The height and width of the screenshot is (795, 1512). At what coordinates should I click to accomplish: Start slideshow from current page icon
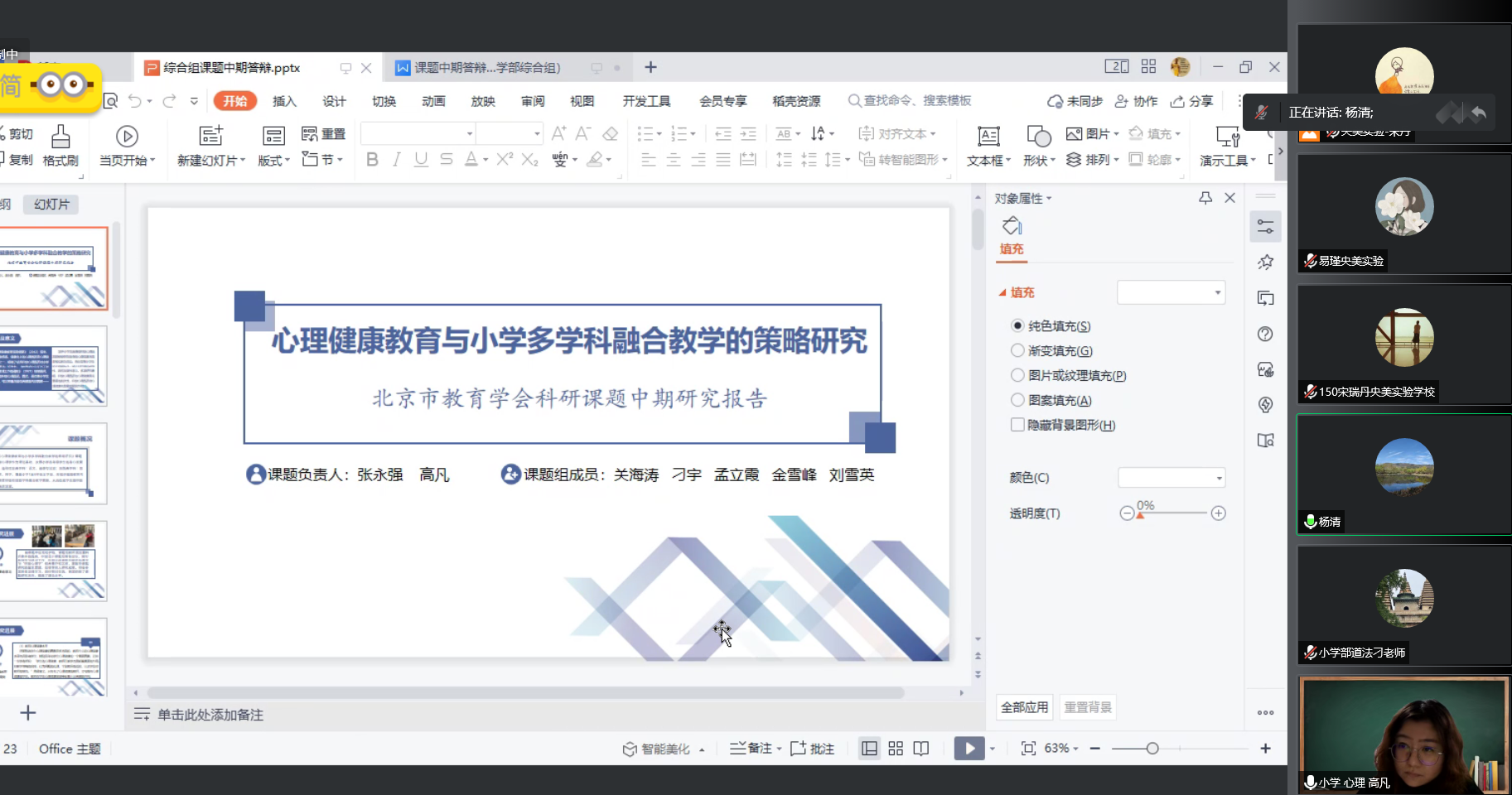click(127, 137)
